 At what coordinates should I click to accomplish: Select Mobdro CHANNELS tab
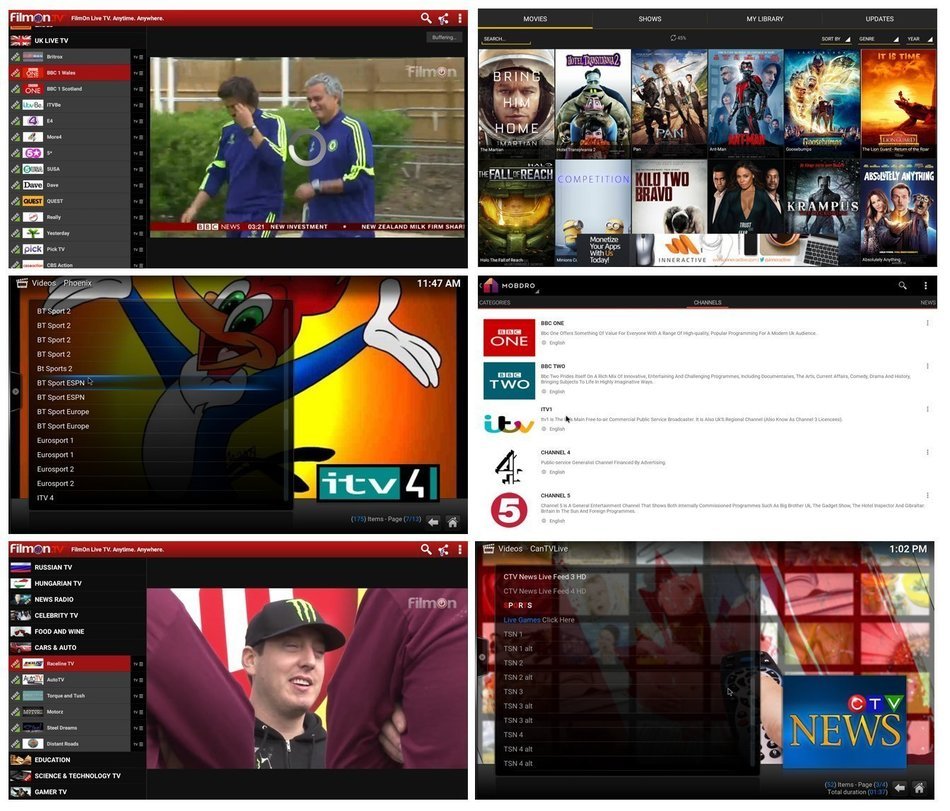point(708,302)
